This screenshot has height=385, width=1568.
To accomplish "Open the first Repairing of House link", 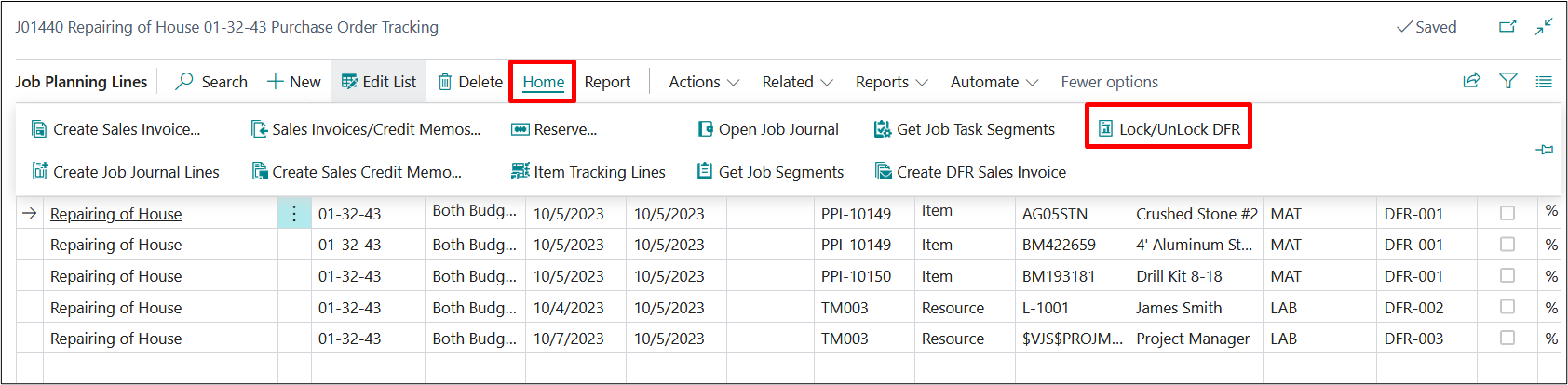I will coord(115,214).
